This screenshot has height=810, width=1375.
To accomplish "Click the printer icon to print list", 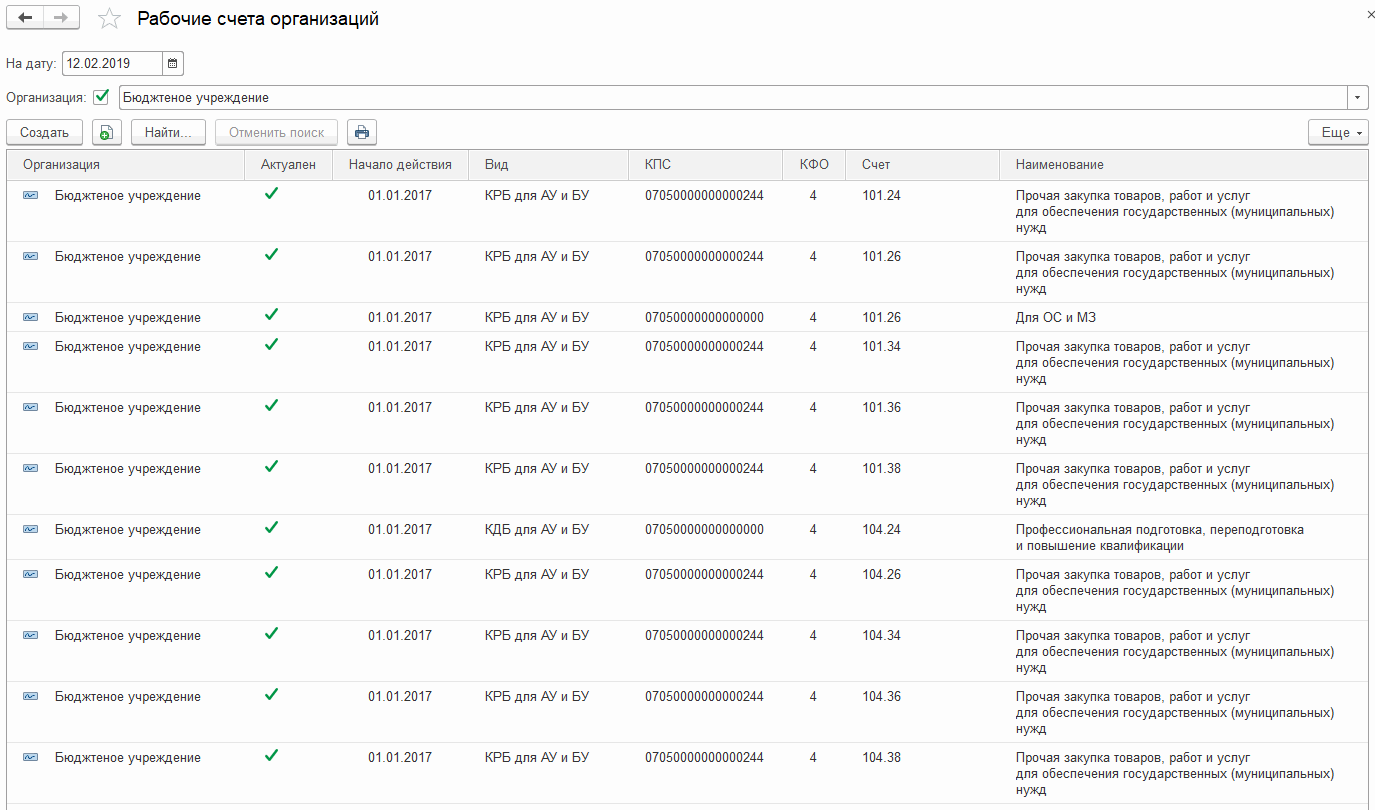I will pos(362,132).
